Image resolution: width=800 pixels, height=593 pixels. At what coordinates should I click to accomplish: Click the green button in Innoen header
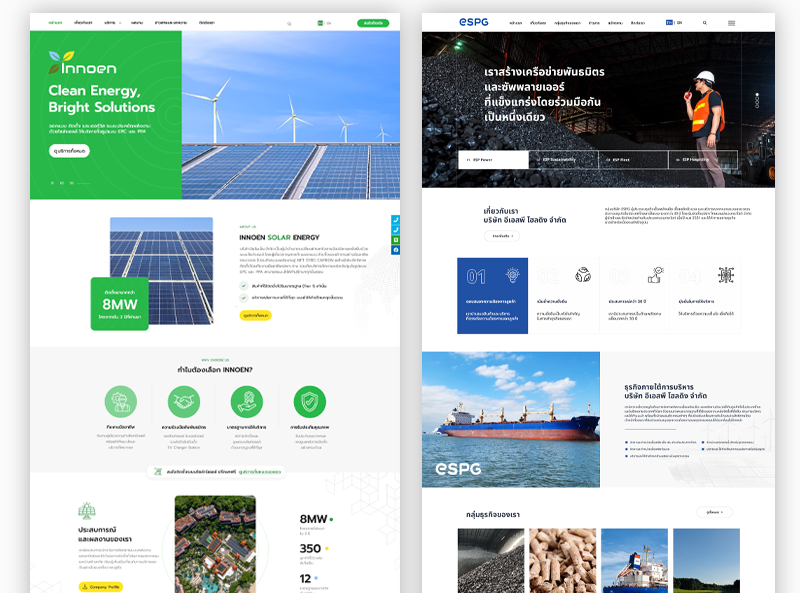[x=372, y=22]
